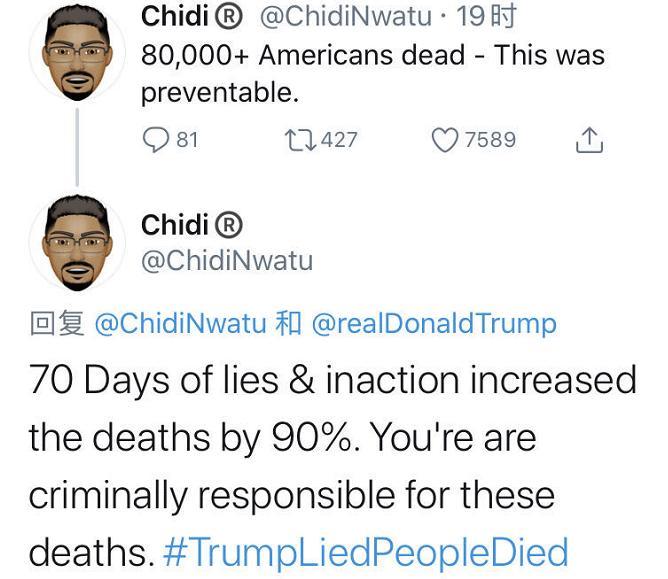Click the #TrumpLiedPeopleDied hashtag
Screen dimensions: 668x579
pyautogui.click(x=364, y=552)
